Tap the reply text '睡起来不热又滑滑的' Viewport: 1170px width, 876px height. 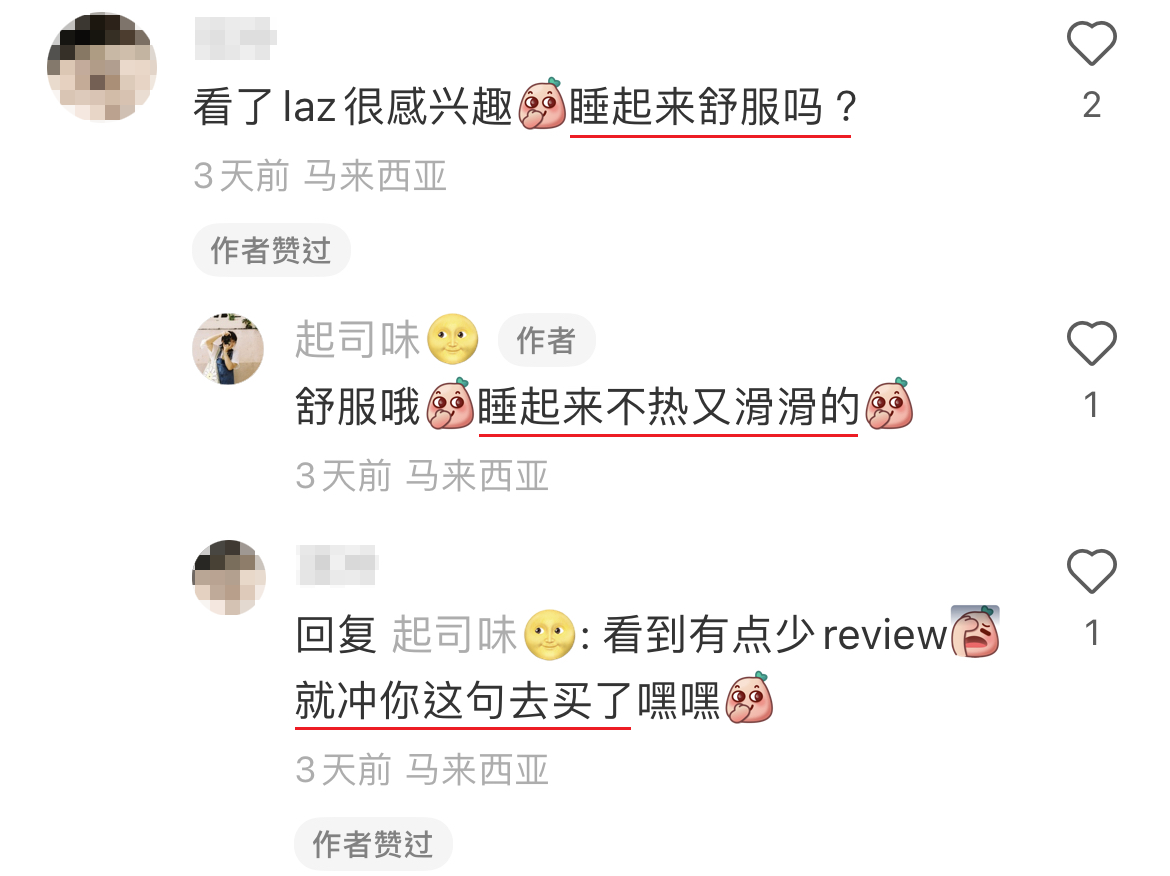click(669, 407)
